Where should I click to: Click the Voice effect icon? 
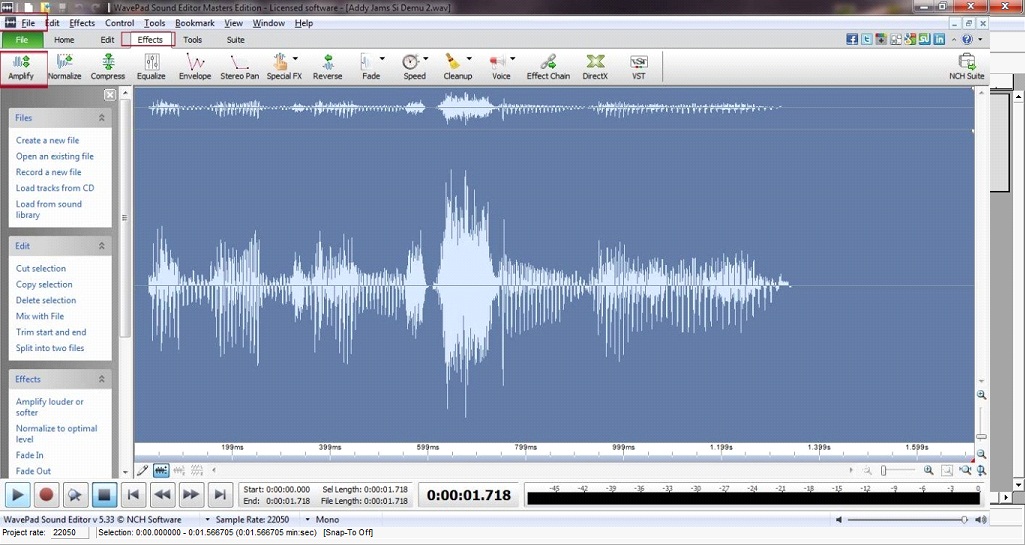(x=497, y=62)
